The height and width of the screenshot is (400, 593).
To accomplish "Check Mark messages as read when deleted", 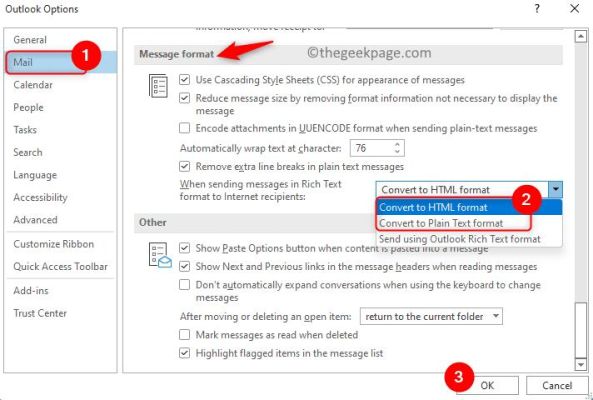I will (x=184, y=335).
